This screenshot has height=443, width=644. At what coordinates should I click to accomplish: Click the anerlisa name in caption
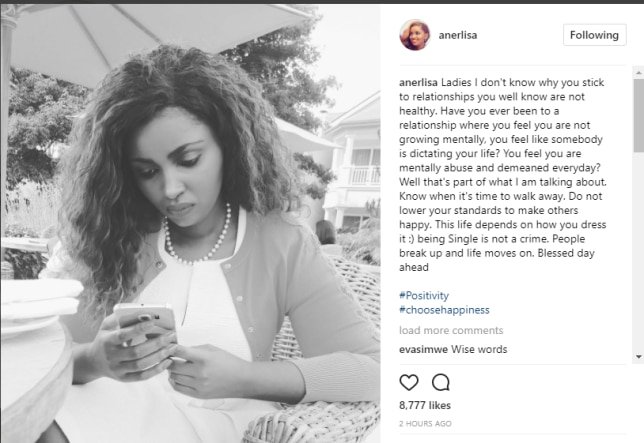tap(418, 83)
